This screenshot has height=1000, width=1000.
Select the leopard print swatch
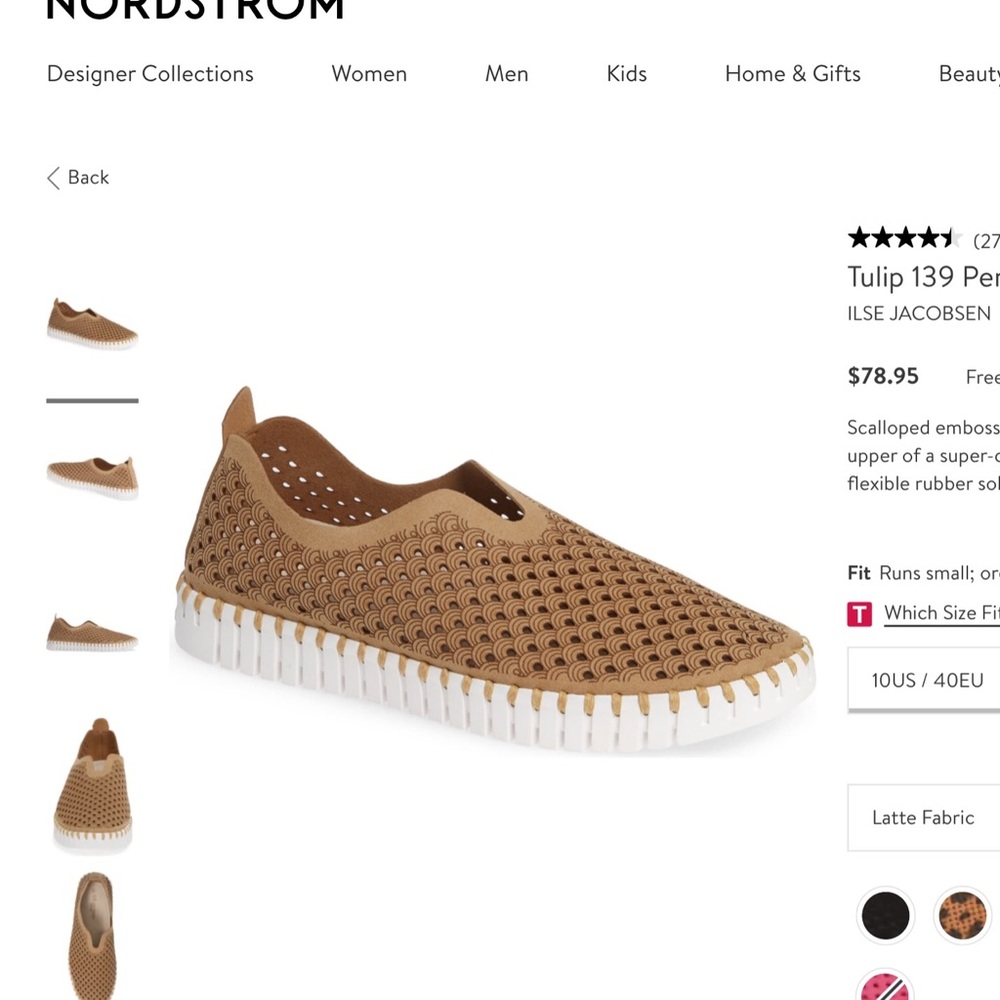point(961,915)
